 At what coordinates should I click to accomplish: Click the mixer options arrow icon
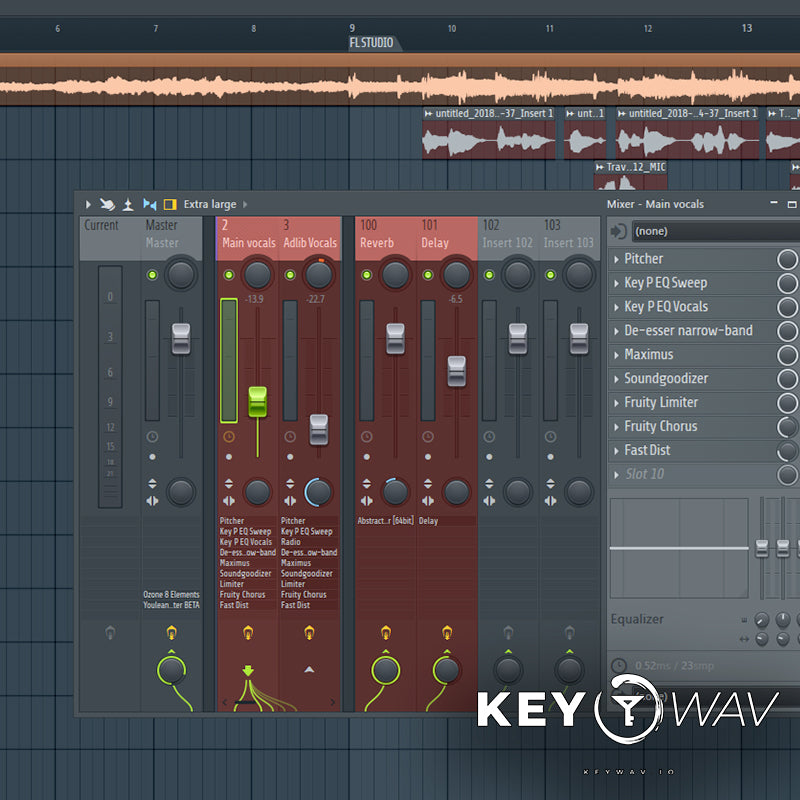pos(88,204)
